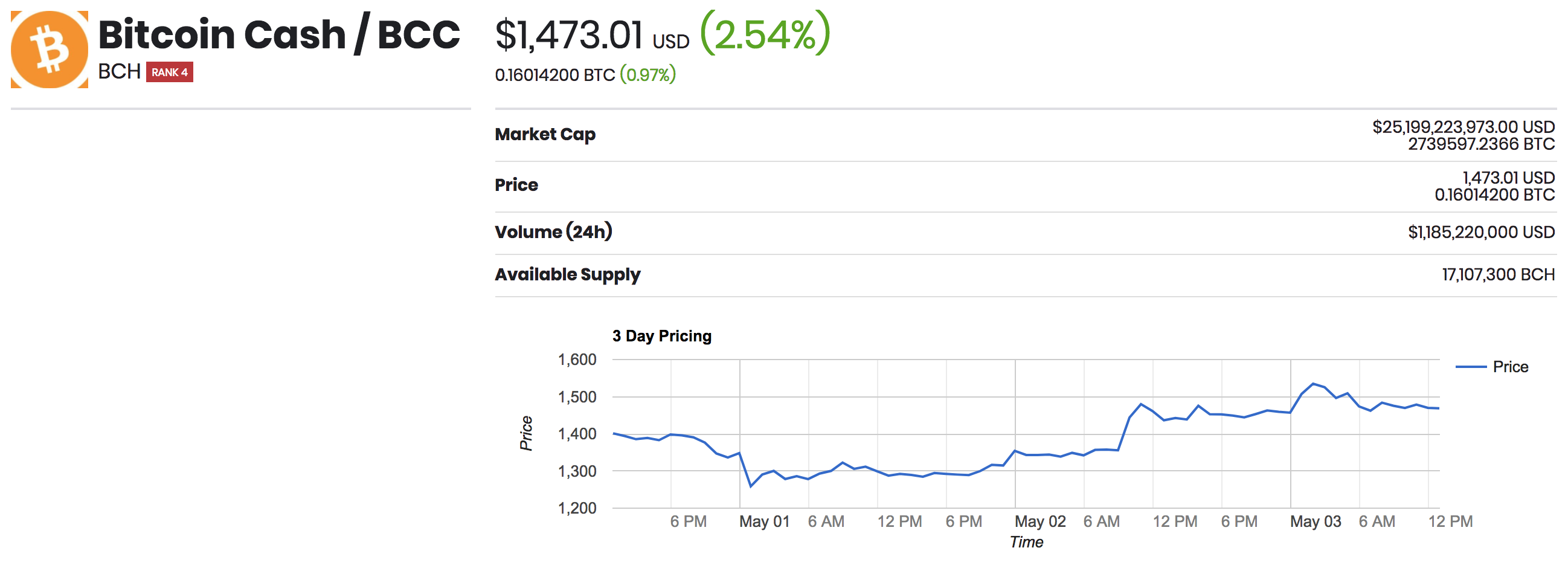Click the May 02 label on time axis

1039,521
